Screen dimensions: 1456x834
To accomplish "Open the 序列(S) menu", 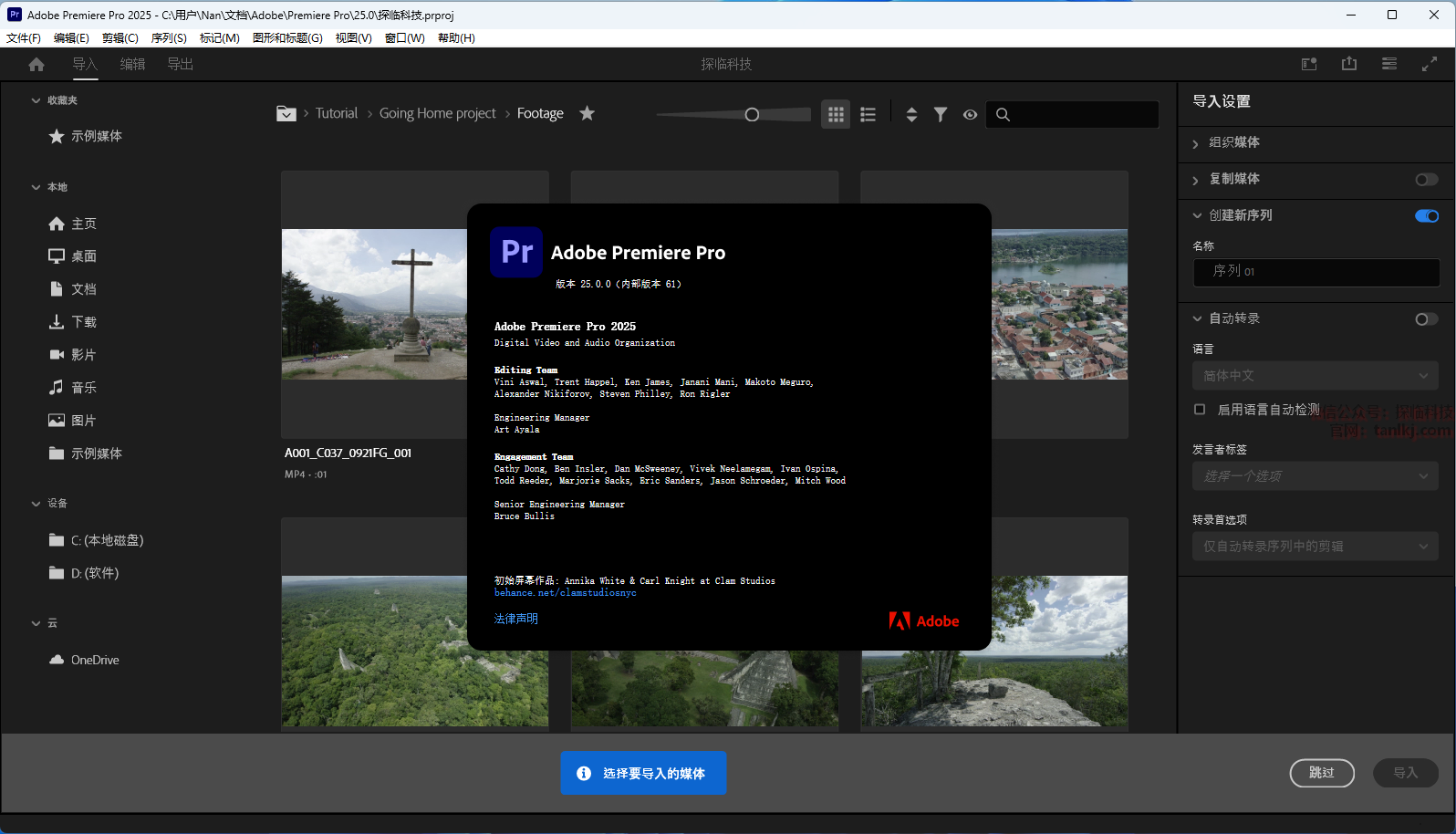I will click(x=169, y=37).
